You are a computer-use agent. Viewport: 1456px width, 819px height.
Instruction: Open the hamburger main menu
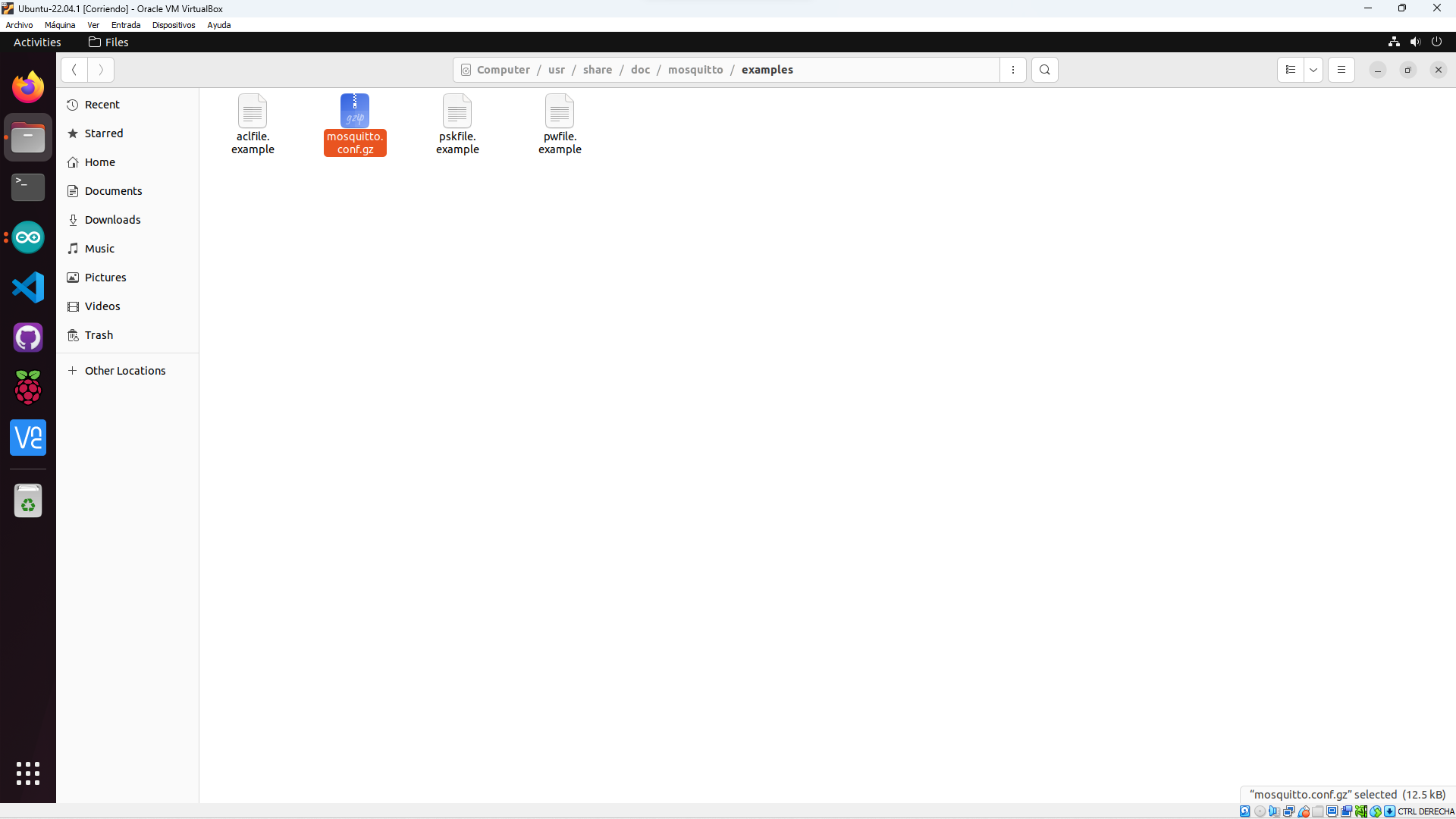(x=1341, y=70)
